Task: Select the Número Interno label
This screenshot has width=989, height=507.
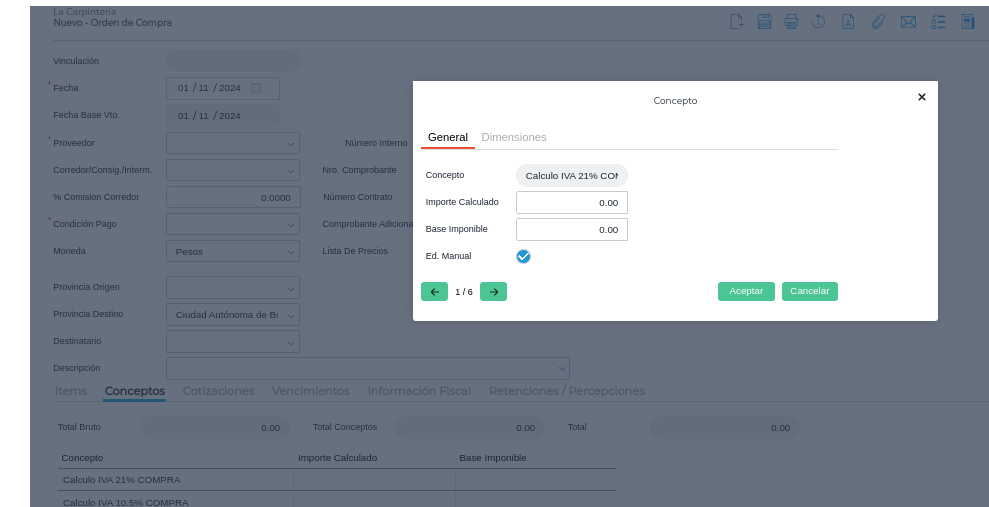Action: pyautogui.click(x=376, y=143)
